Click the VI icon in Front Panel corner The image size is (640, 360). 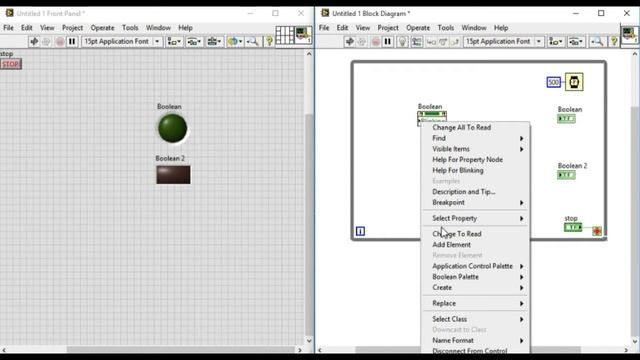[x=304, y=35]
